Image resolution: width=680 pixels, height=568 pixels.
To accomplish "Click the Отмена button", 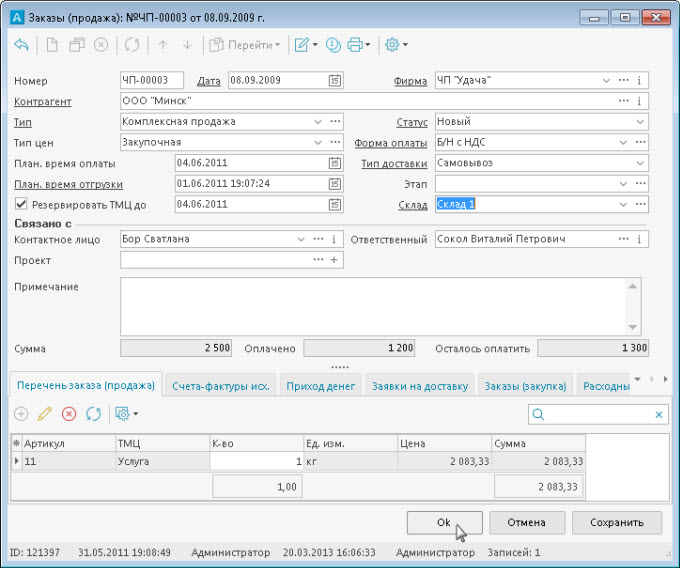I will click(x=525, y=522).
